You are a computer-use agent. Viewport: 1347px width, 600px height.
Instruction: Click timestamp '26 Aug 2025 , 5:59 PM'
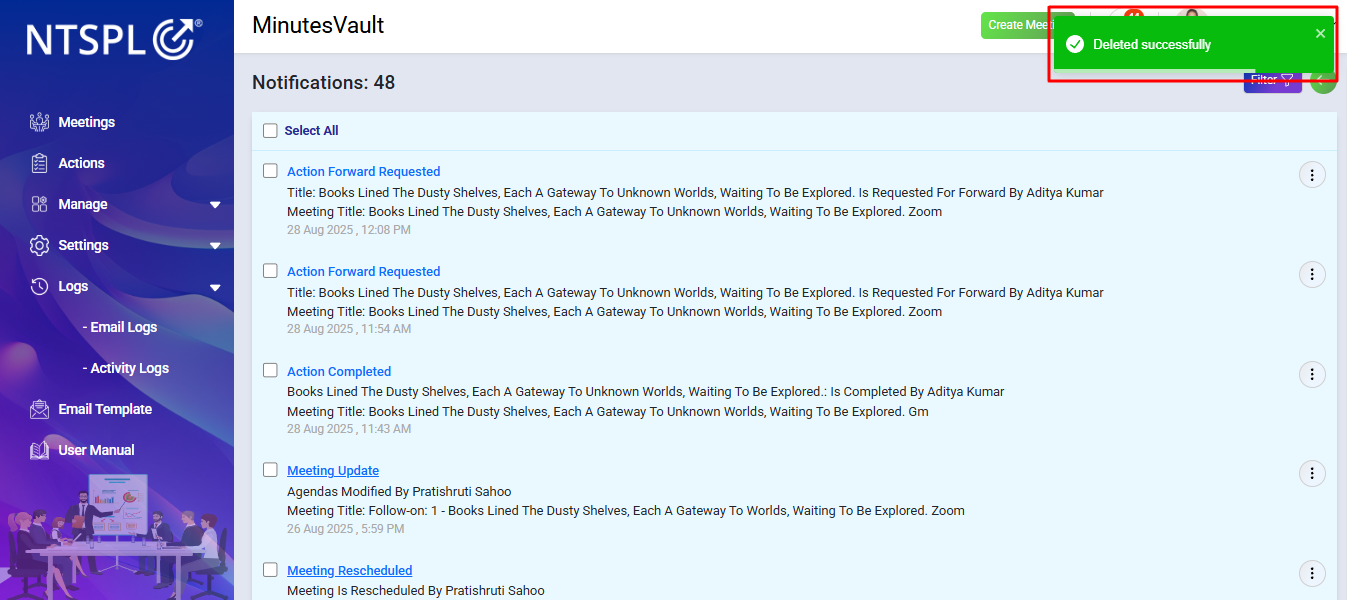(346, 529)
